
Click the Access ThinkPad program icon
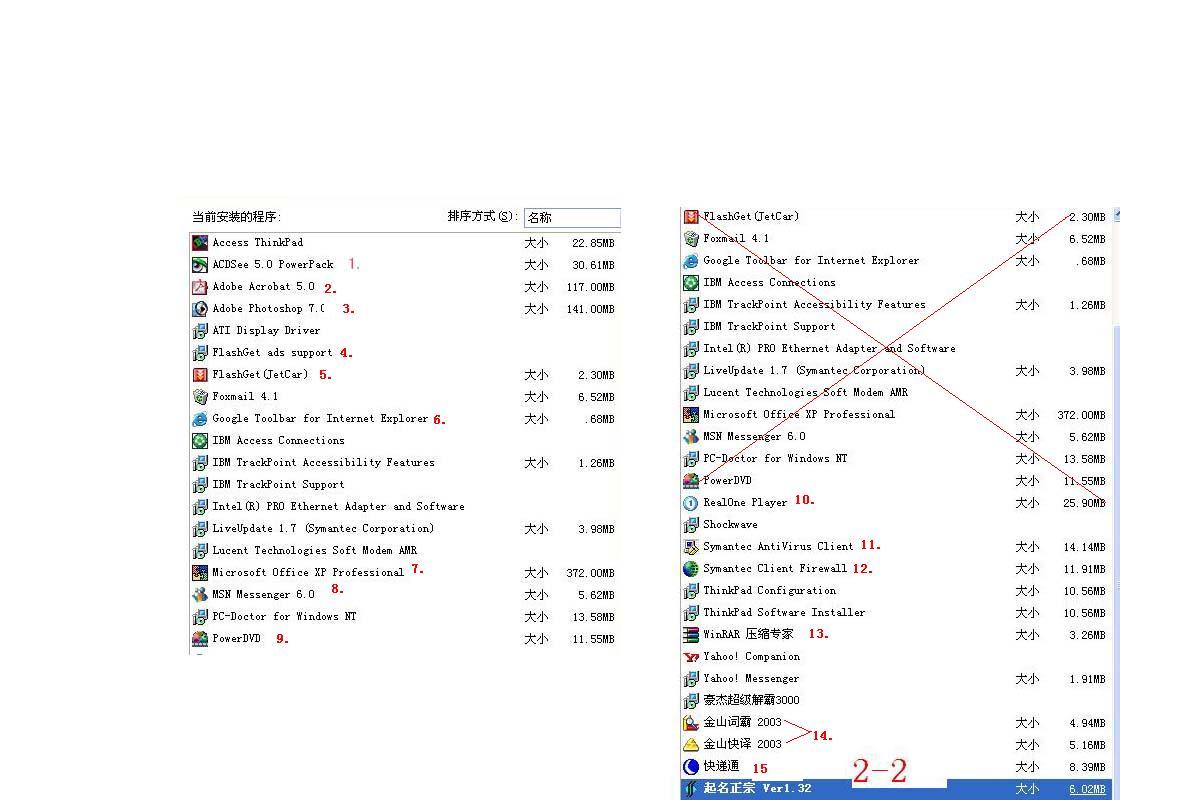(x=200, y=242)
